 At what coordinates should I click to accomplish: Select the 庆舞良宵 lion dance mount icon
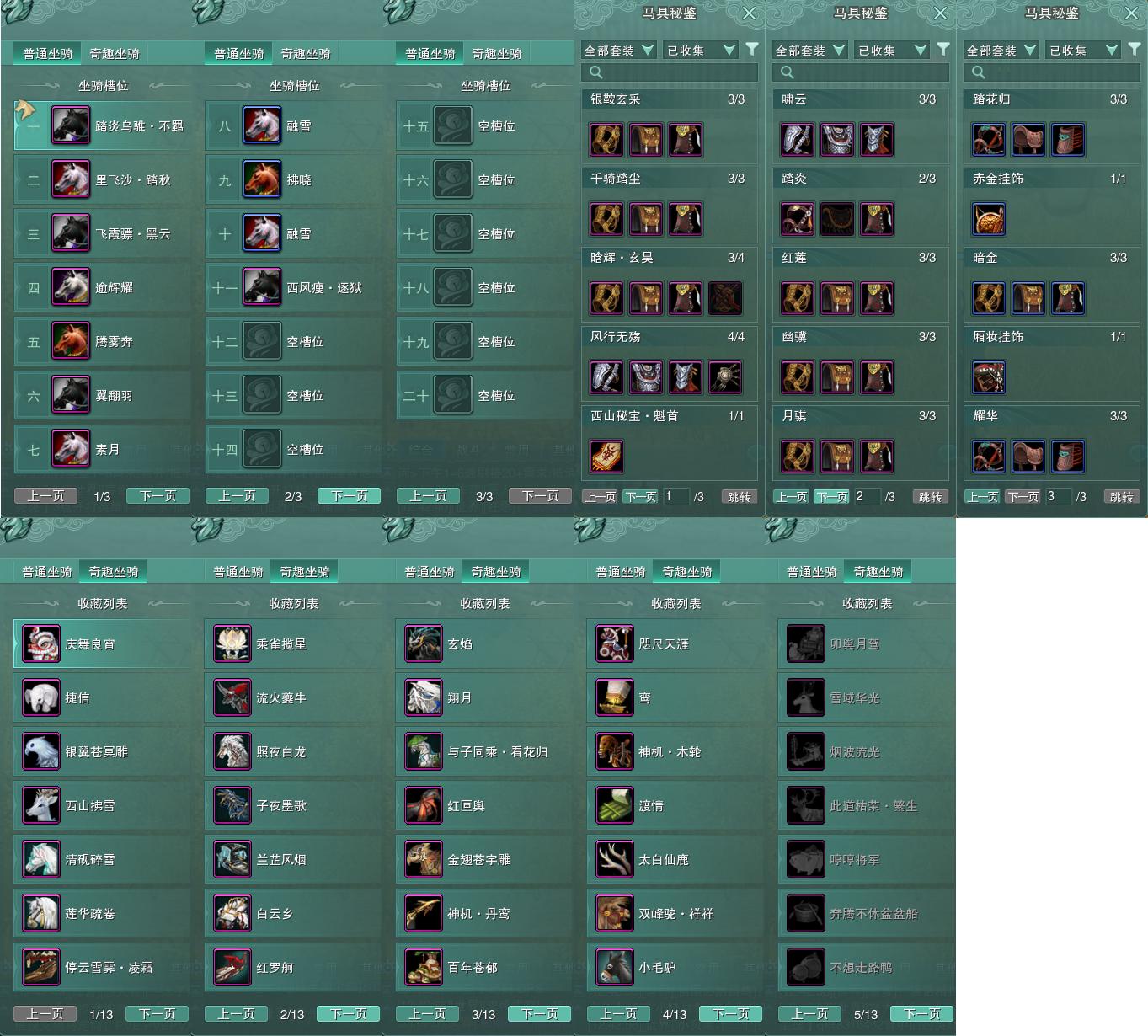click(40, 643)
